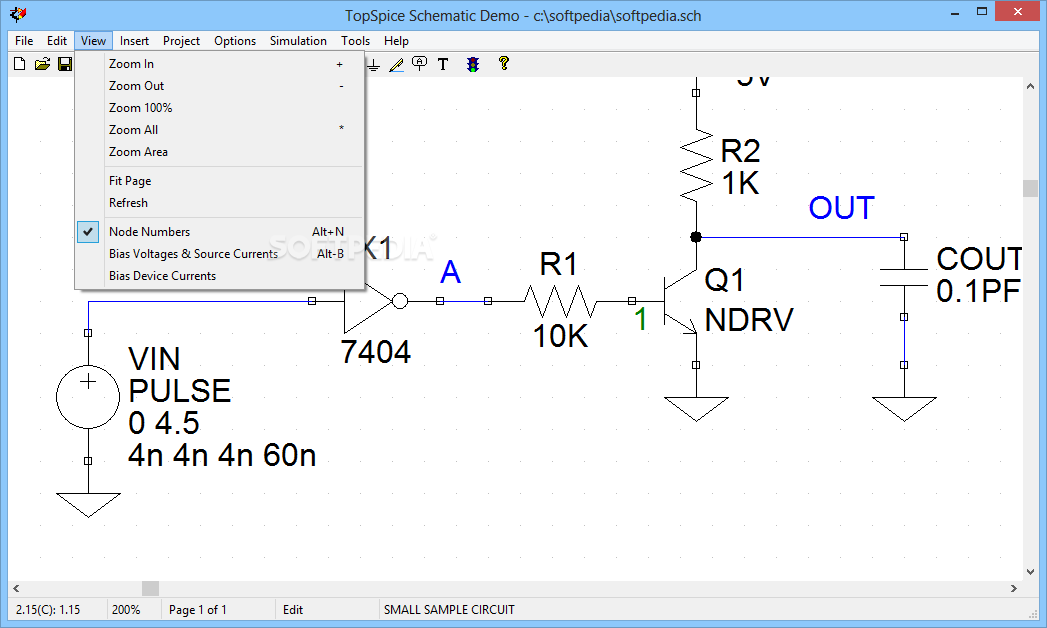The height and width of the screenshot is (628, 1047).
Task: Select the R2 resistor symbol
Action: [x=696, y=164]
